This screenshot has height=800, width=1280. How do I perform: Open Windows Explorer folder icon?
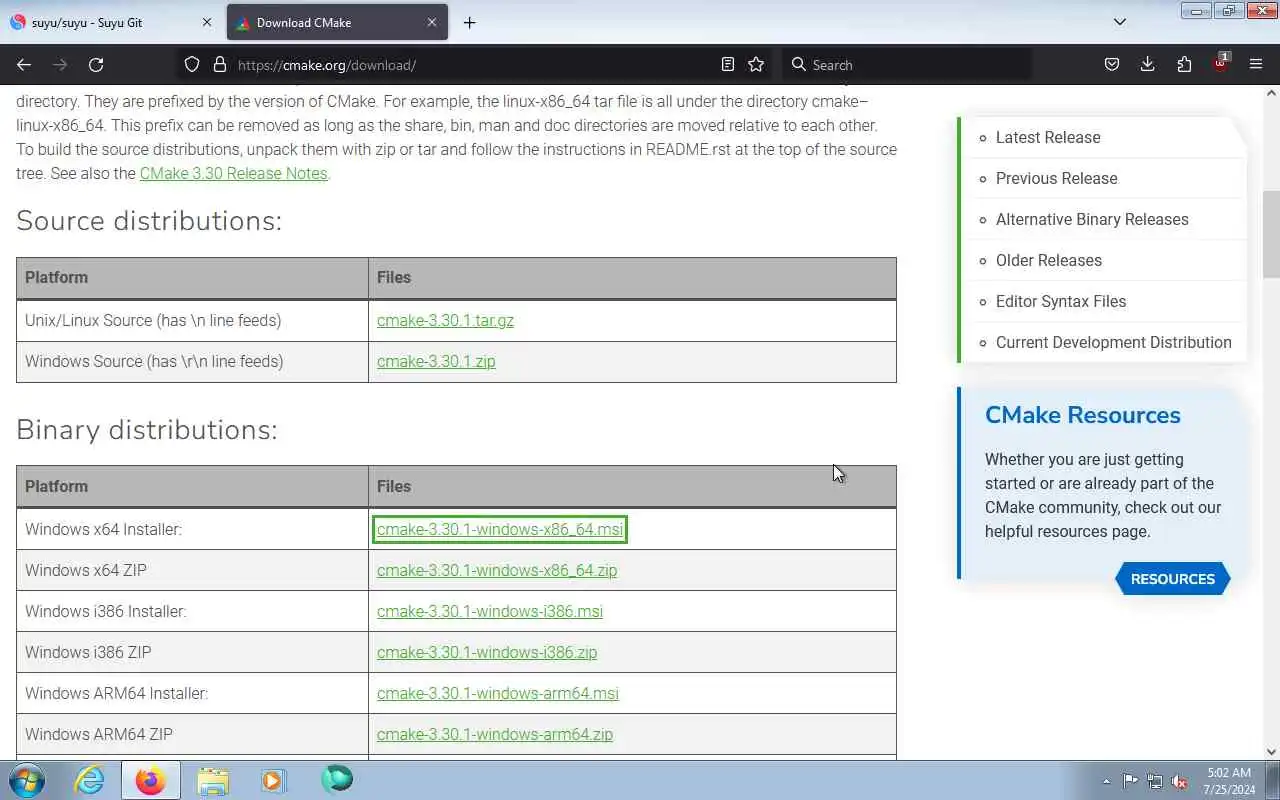[x=213, y=780]
